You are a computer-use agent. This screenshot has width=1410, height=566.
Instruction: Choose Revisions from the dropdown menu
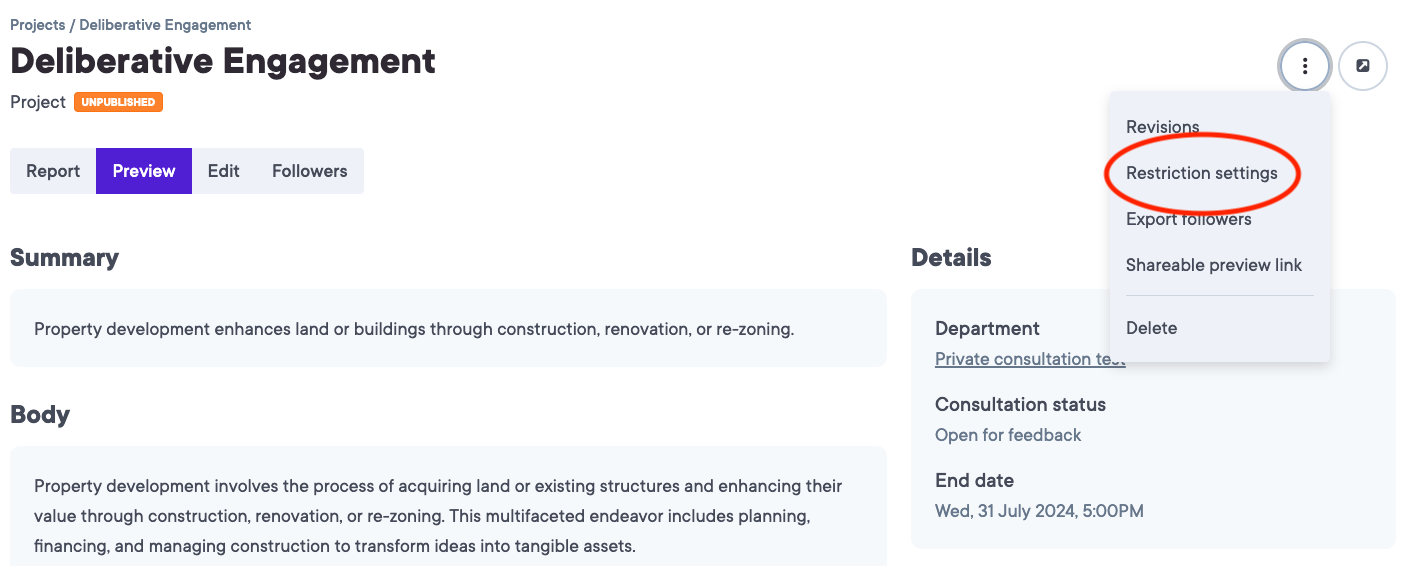(x=1162, y=127)
